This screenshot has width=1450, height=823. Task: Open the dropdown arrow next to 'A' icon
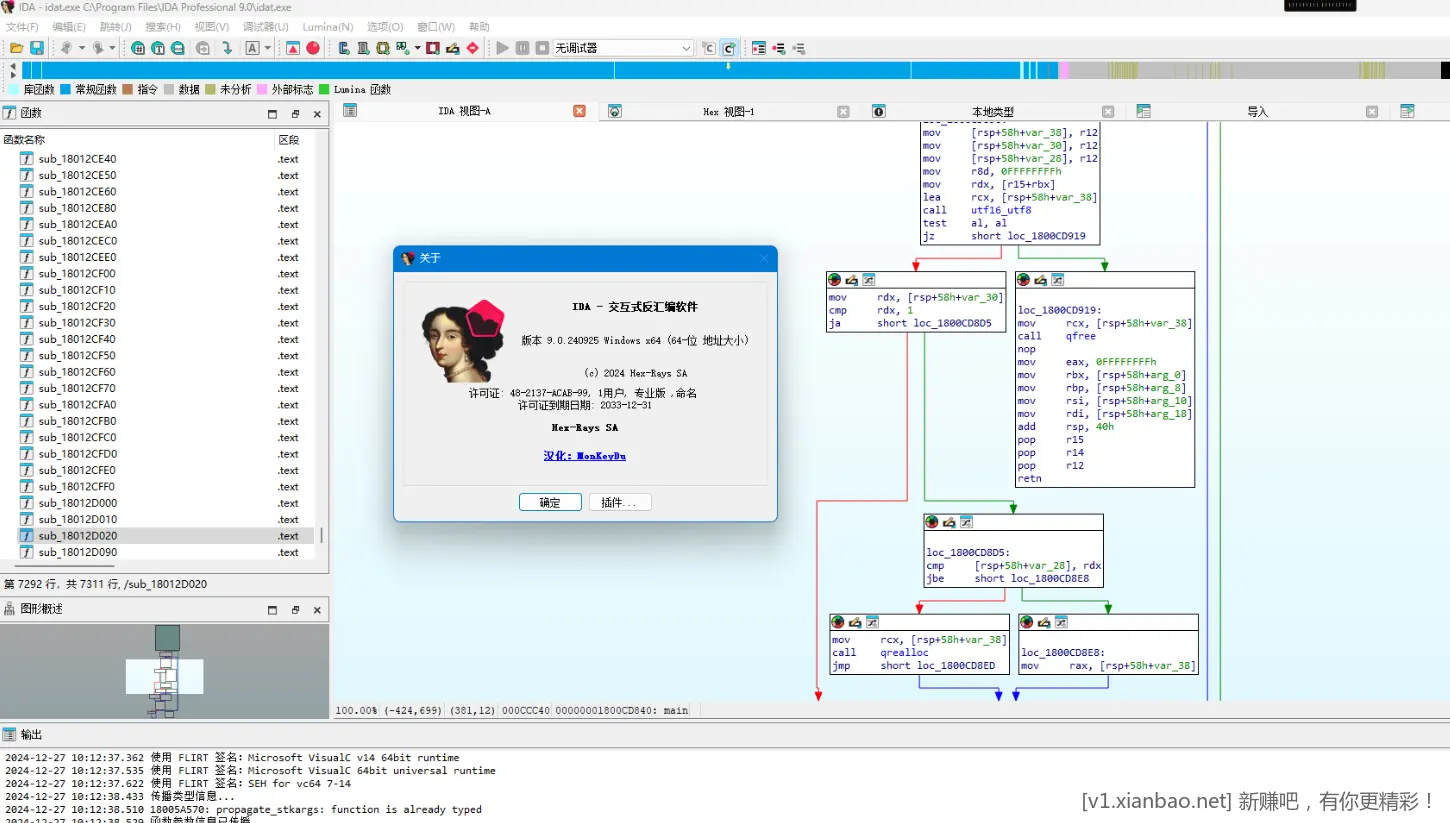(267, 48)
